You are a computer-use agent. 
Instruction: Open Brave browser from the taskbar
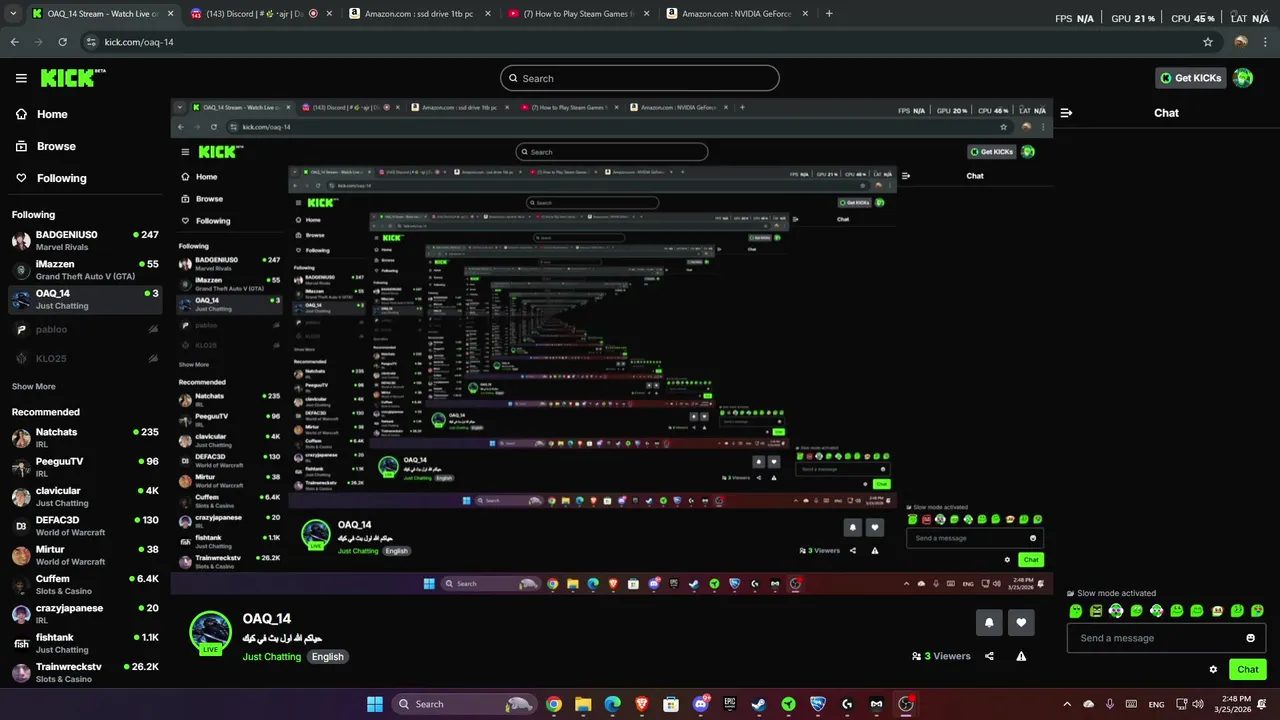coord(642,704)
